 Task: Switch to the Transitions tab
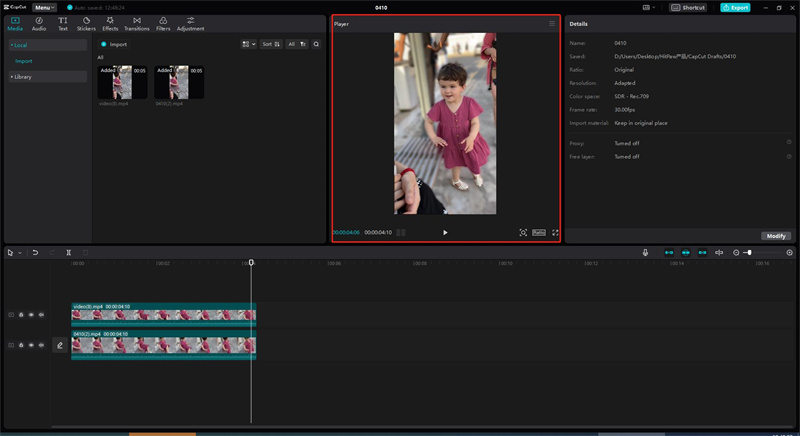pyautogui.click(x=136, y=23)
